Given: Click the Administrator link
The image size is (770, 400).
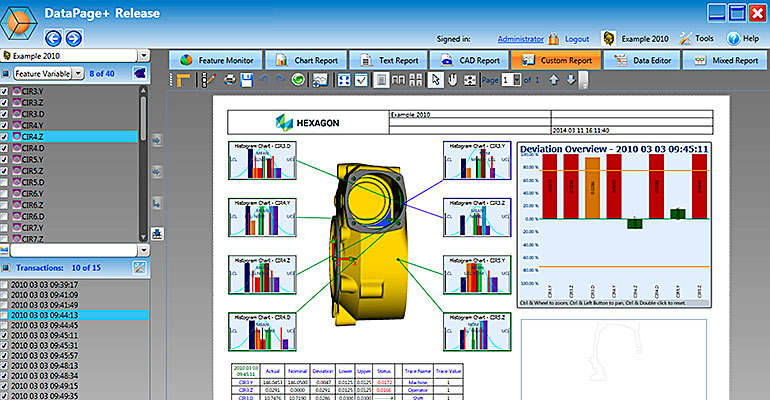Looking at the screenshot, I should tap(521, 39).
